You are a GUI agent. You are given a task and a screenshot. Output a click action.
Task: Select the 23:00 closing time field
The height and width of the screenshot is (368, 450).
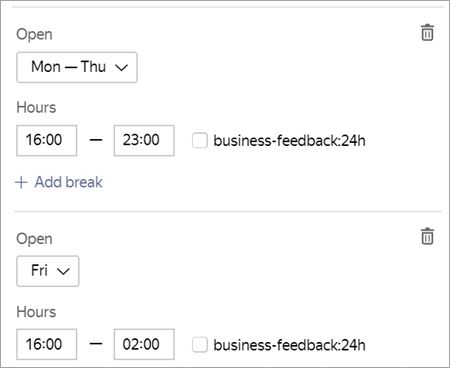pos(144,140)
